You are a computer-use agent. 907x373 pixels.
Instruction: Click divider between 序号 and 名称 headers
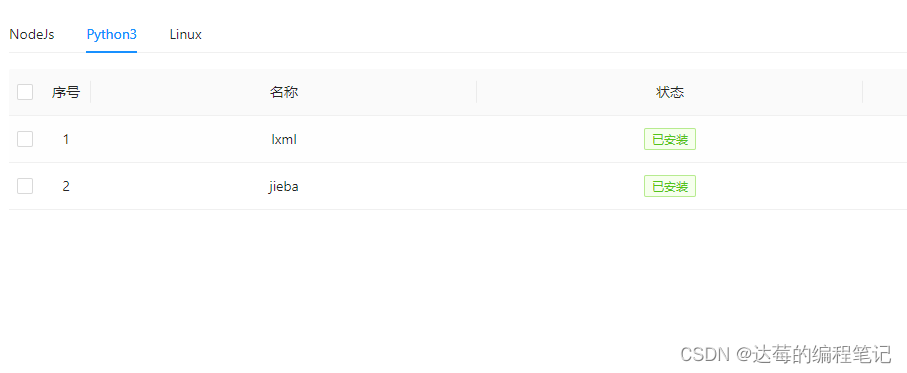[x=91, y=92]
